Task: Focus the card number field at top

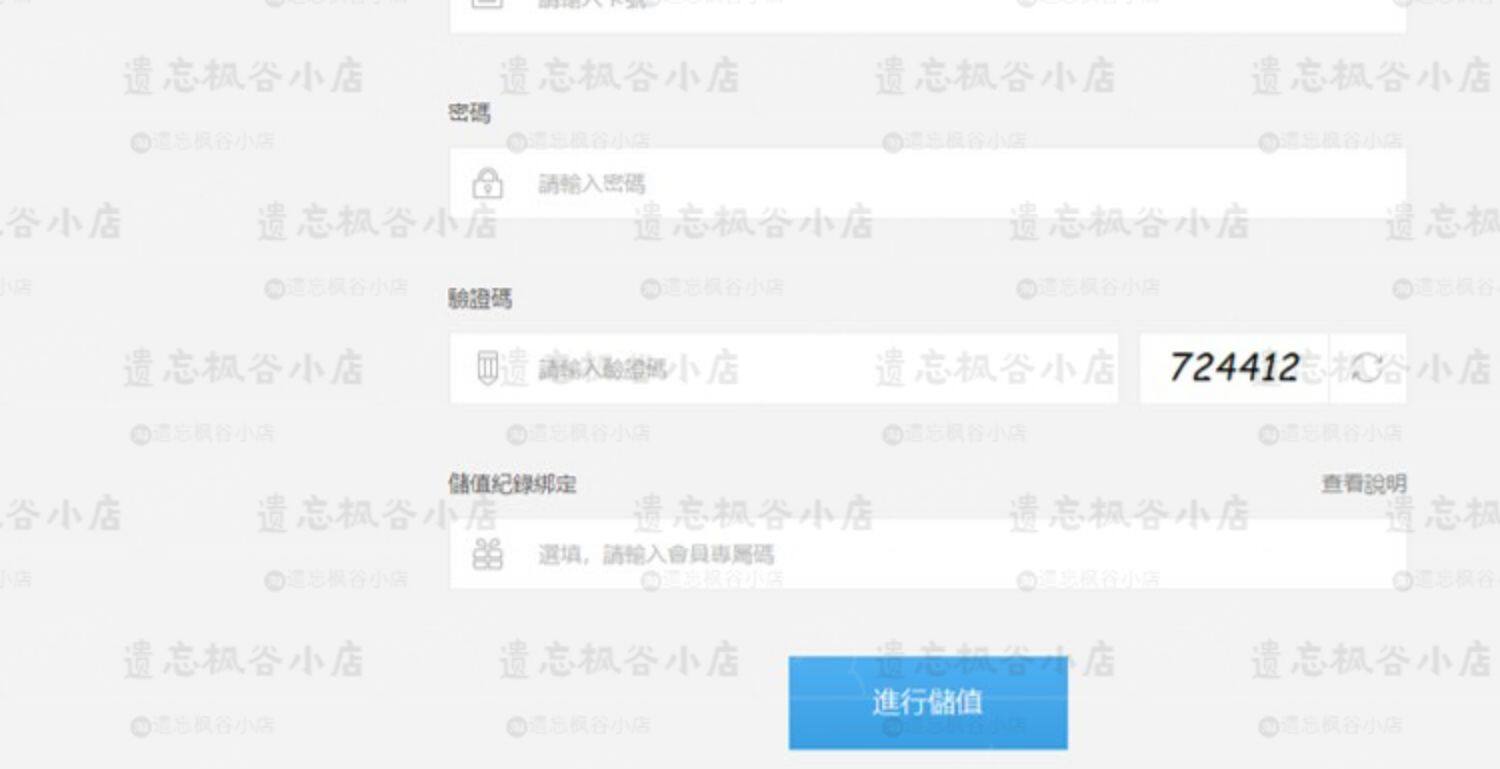Action: [x=928, y=15]
